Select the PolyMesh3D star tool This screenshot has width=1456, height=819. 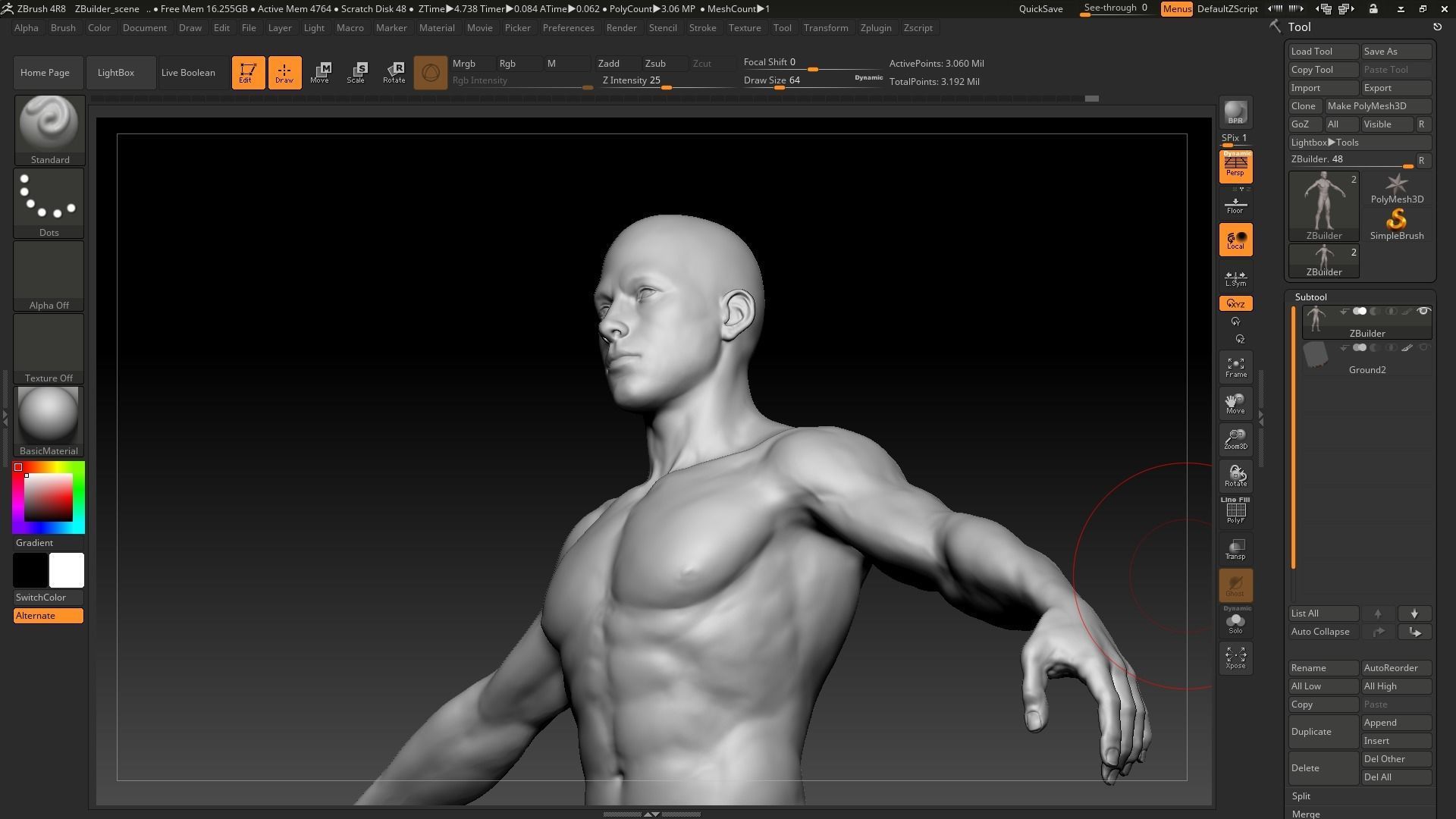click(x=1397, y=189)
